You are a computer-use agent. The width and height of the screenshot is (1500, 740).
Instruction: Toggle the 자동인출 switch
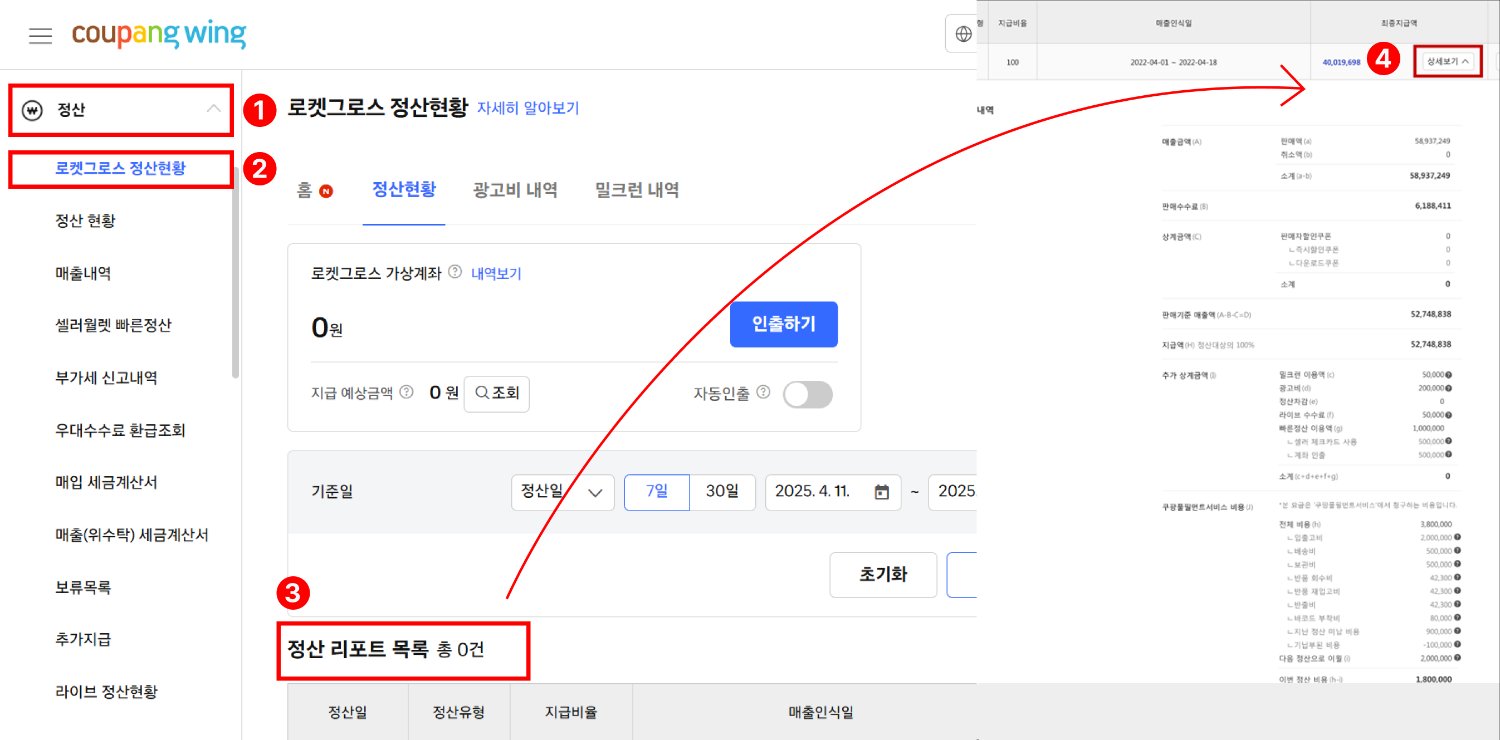807,394
